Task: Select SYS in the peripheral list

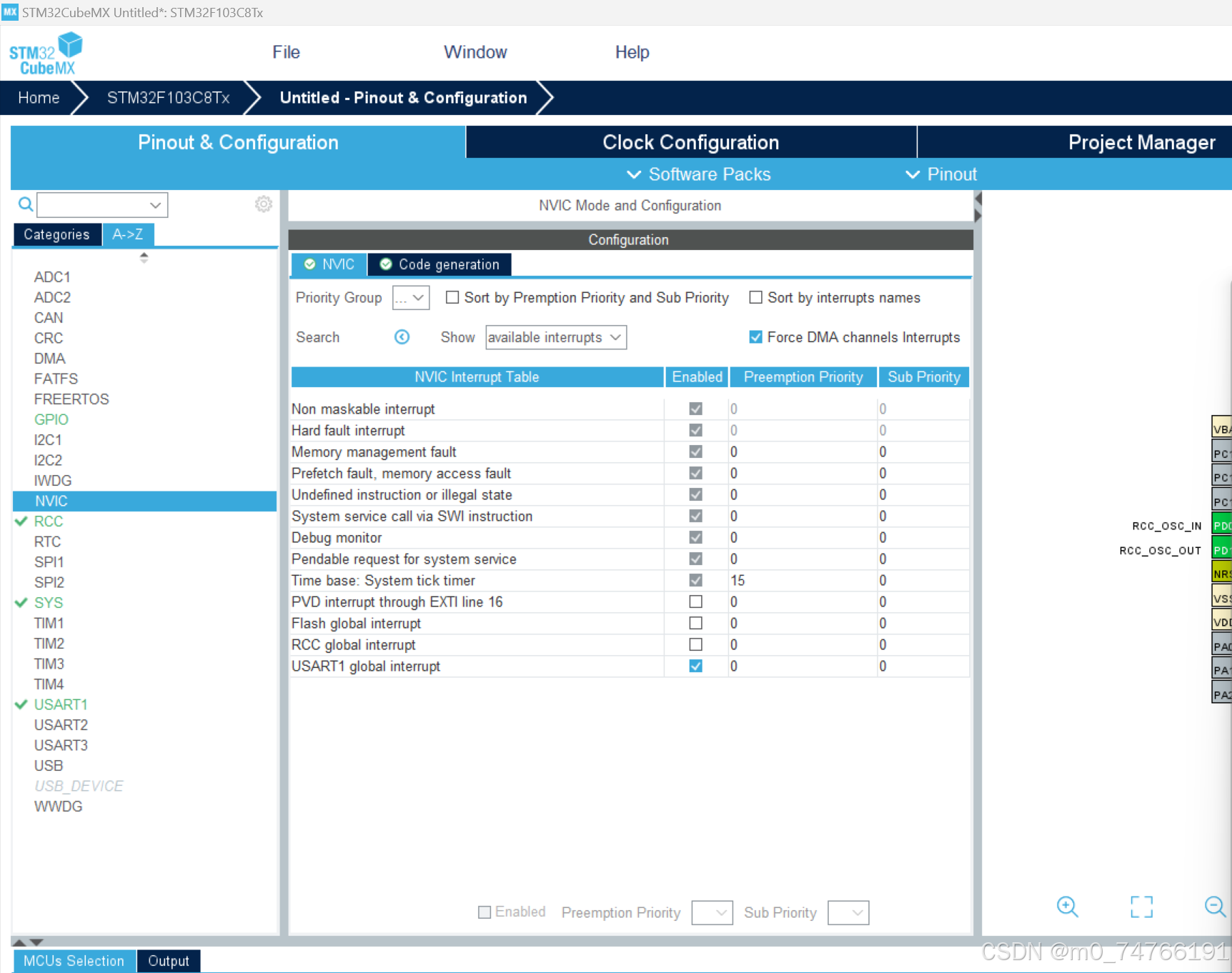Action: tap(49, 603)
